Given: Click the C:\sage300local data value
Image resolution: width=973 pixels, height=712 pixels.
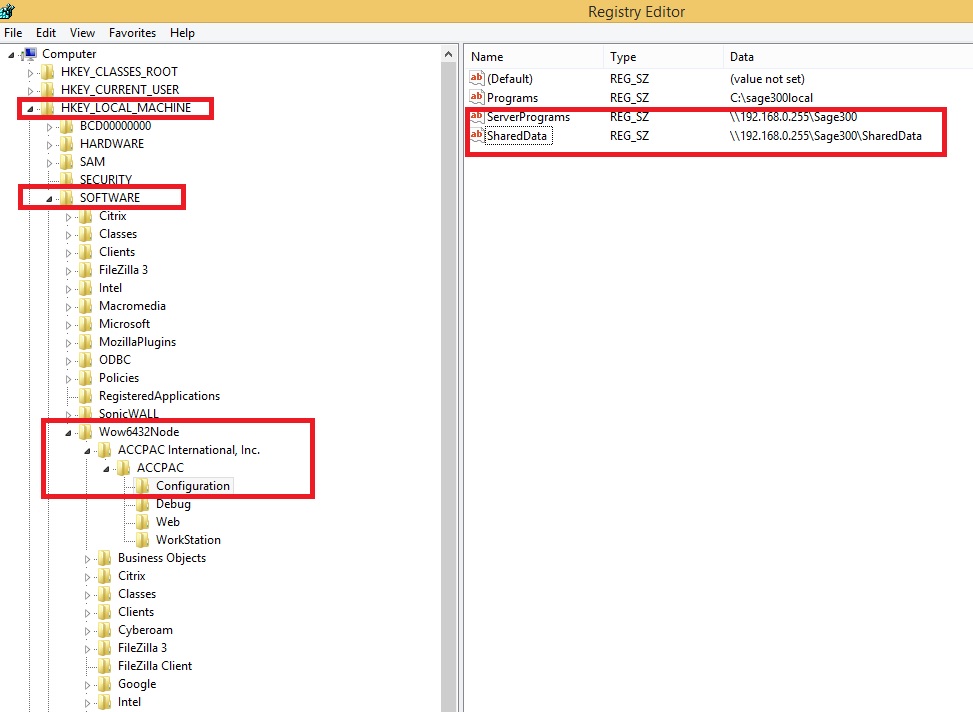Looking at the screenshot, I should click(771, 98).
